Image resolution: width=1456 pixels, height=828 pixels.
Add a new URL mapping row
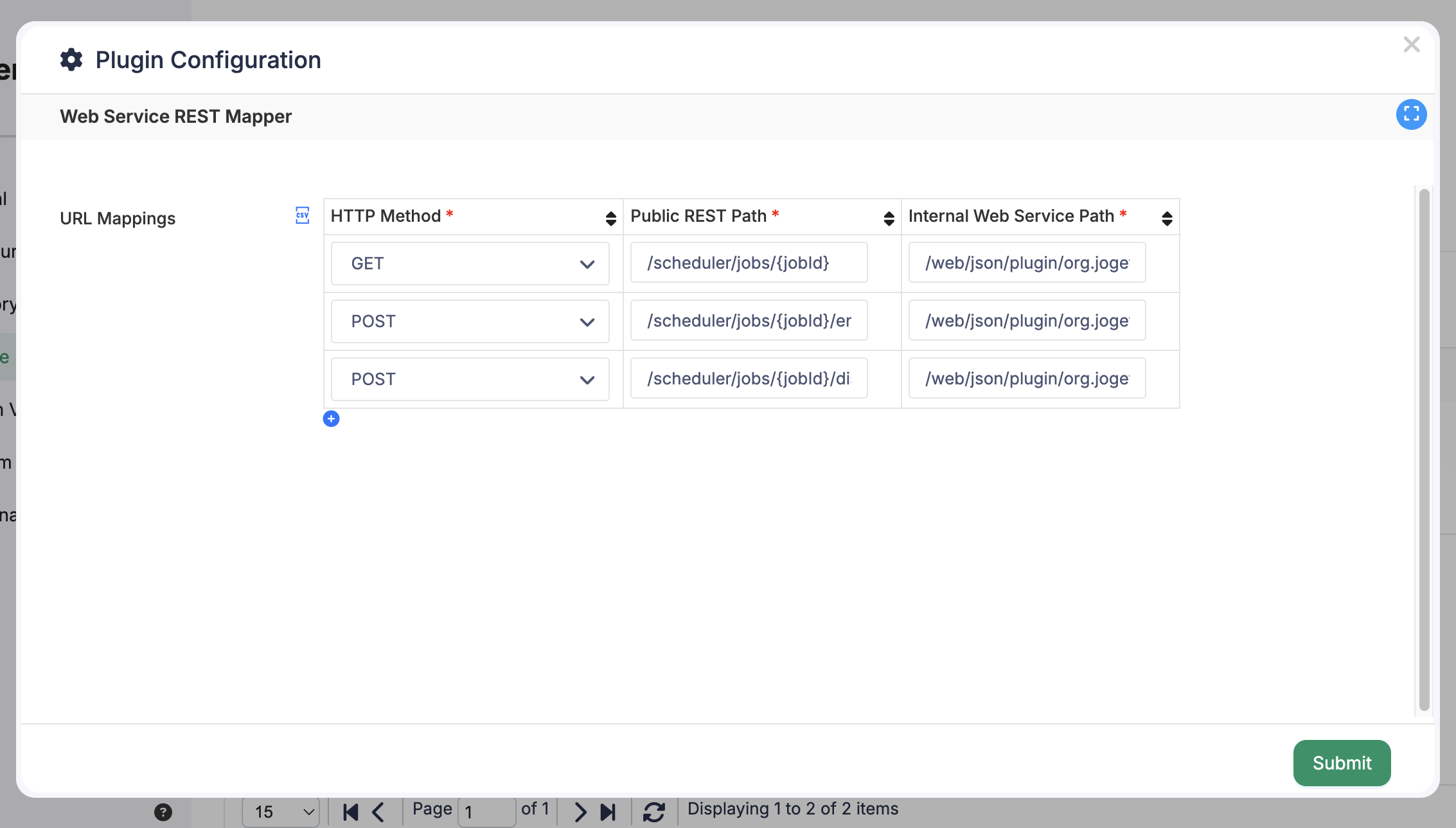tap(331, 419)
